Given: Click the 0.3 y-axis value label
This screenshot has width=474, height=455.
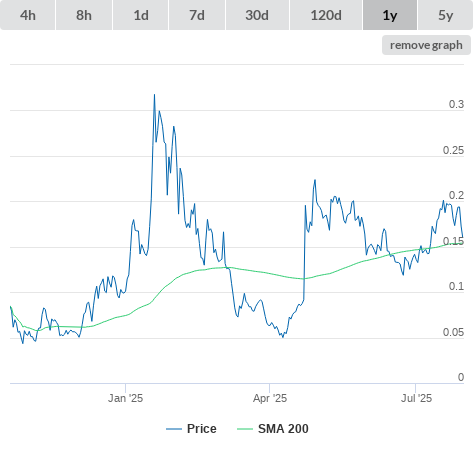Looking at the screenshot, I should pyautogui.click(x=456, y=104).
